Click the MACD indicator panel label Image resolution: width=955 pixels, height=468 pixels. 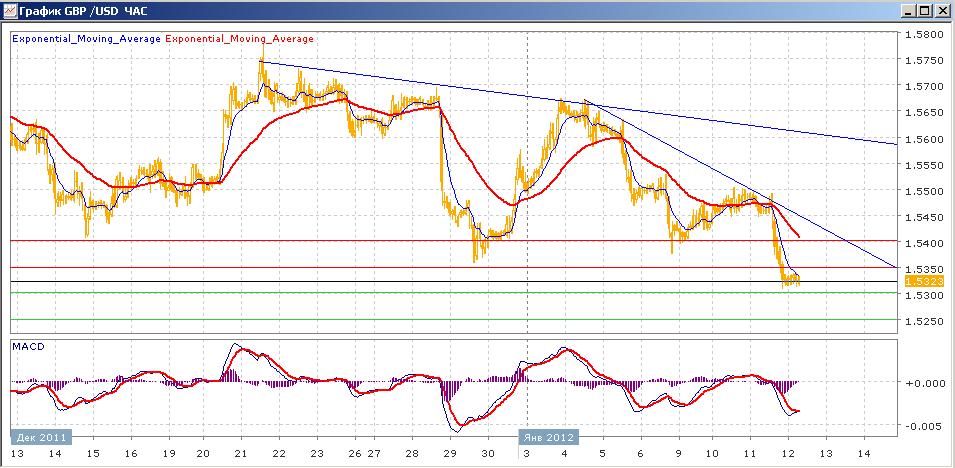click(24, 347)
